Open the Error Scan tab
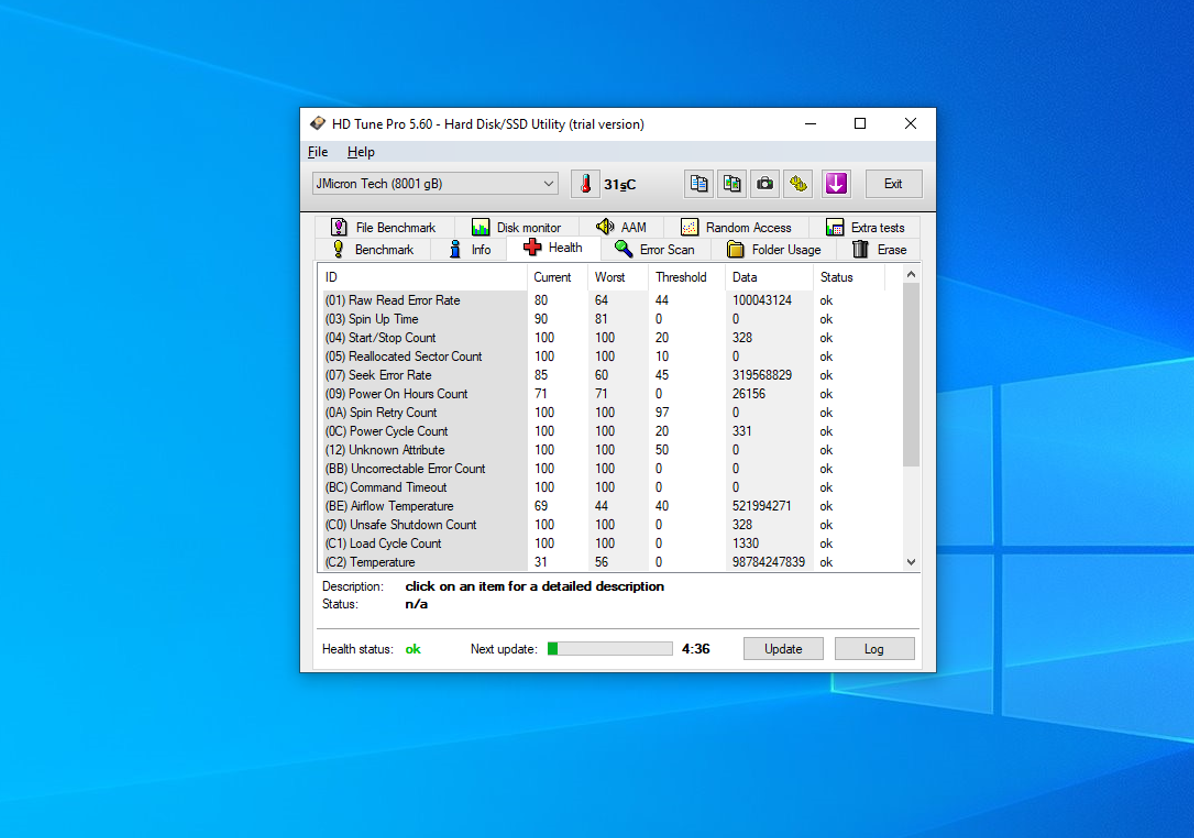The height and width of the screenshot is (838, 1194). pyautogui.click(x=654, y=250)
